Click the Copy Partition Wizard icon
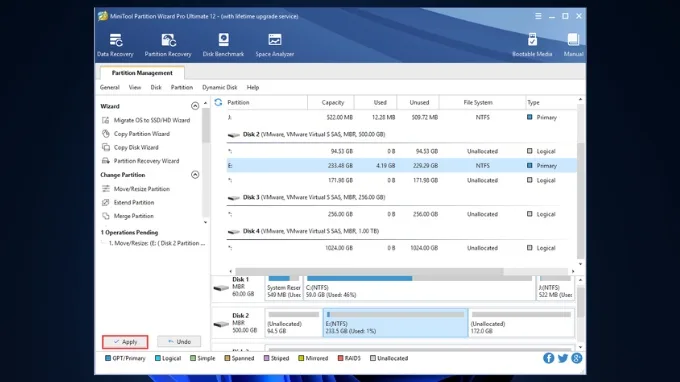Image resolution: width=680 pixels, height=382 pixels. [x=105, y=134]
